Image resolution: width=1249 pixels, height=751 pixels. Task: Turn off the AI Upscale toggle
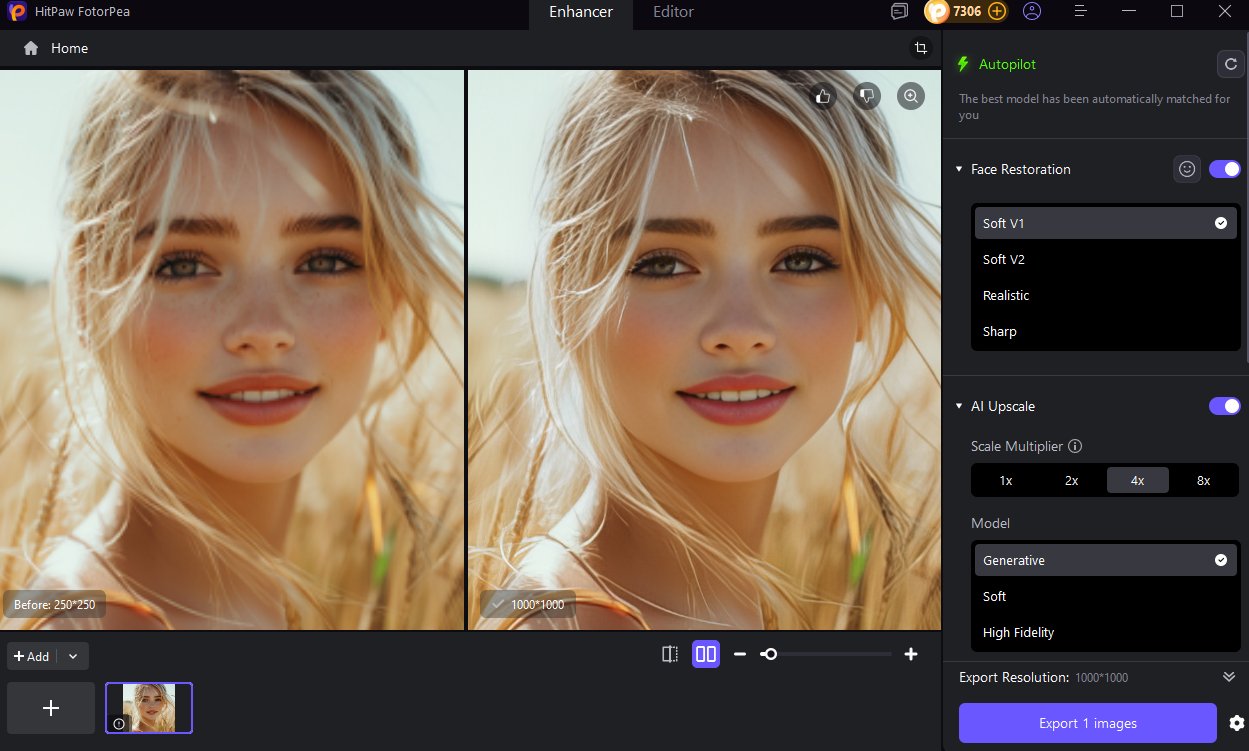coord(1224,406)
